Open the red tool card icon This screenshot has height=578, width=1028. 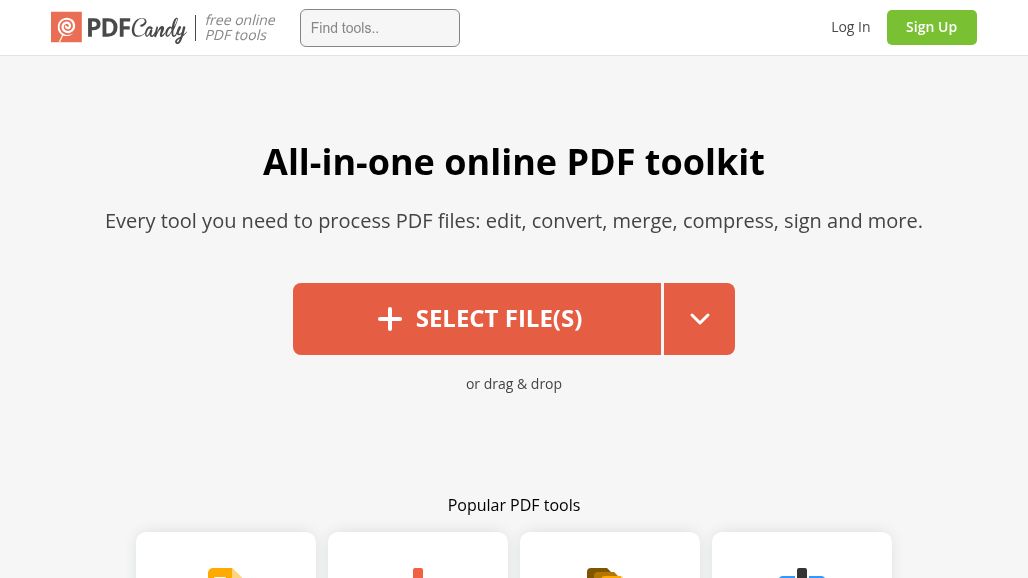[418, 573]
